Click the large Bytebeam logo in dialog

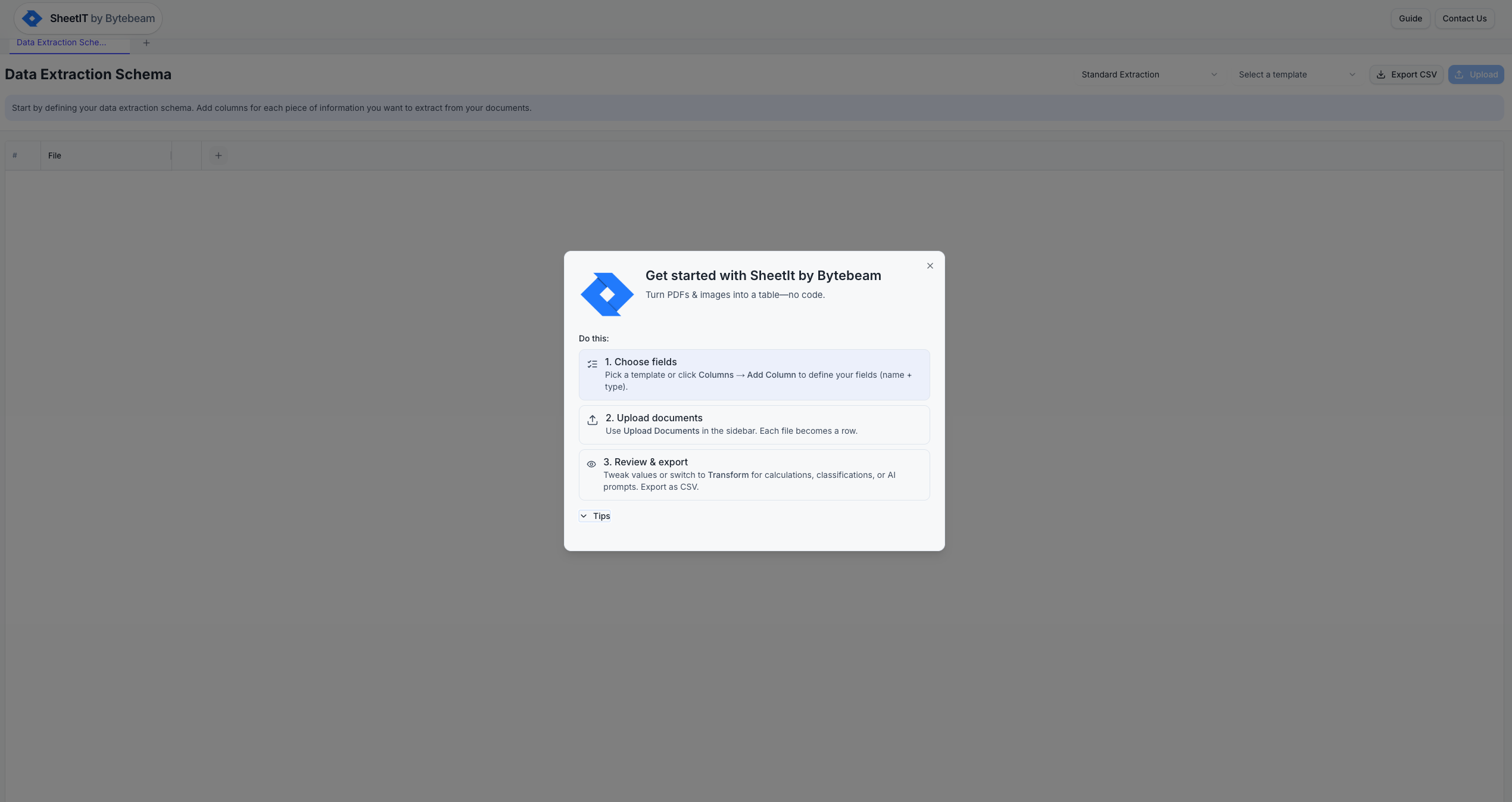click(607, 294)
